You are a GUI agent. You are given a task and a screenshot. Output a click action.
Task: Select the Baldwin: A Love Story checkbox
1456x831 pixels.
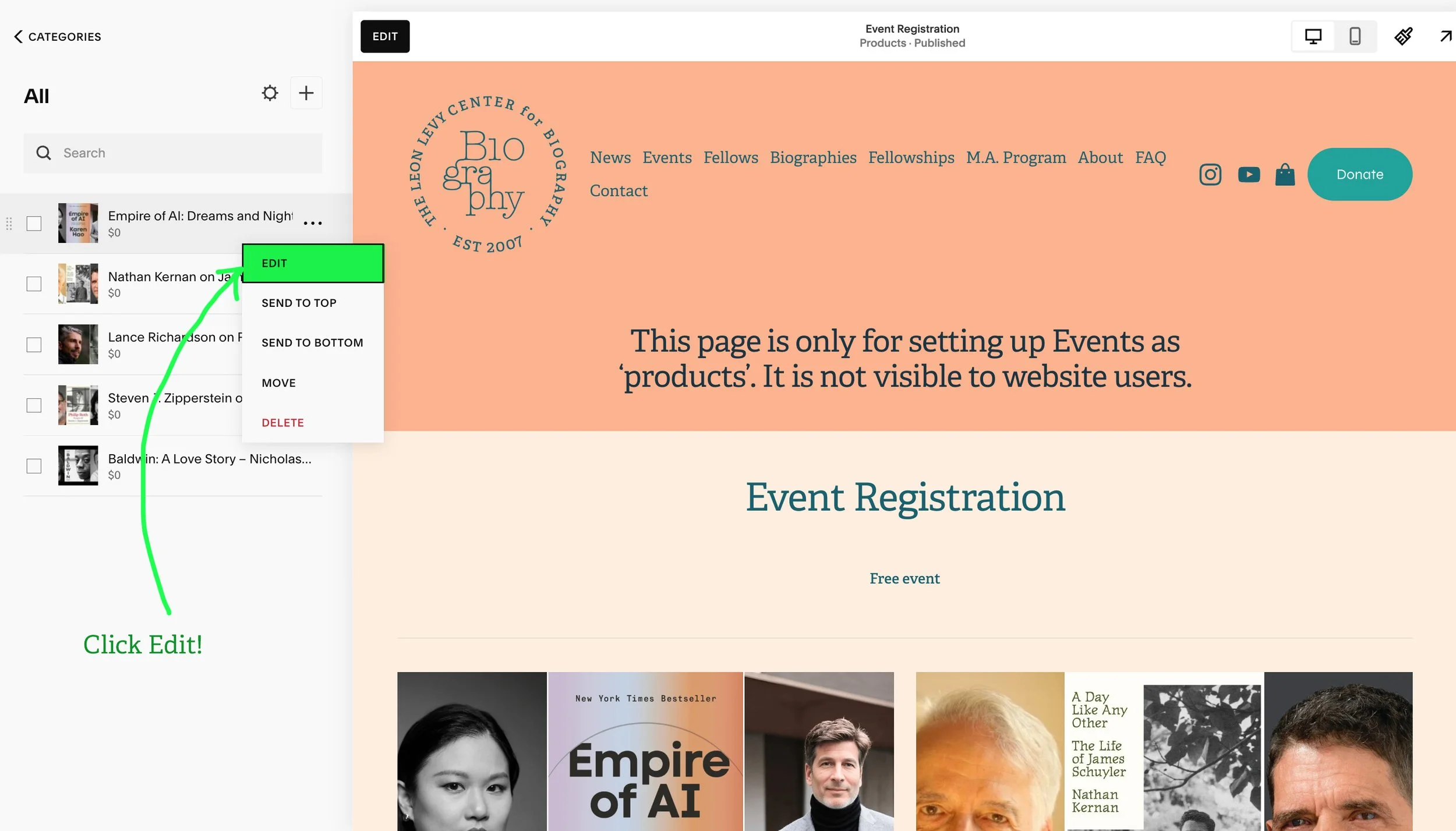point(34,466)
